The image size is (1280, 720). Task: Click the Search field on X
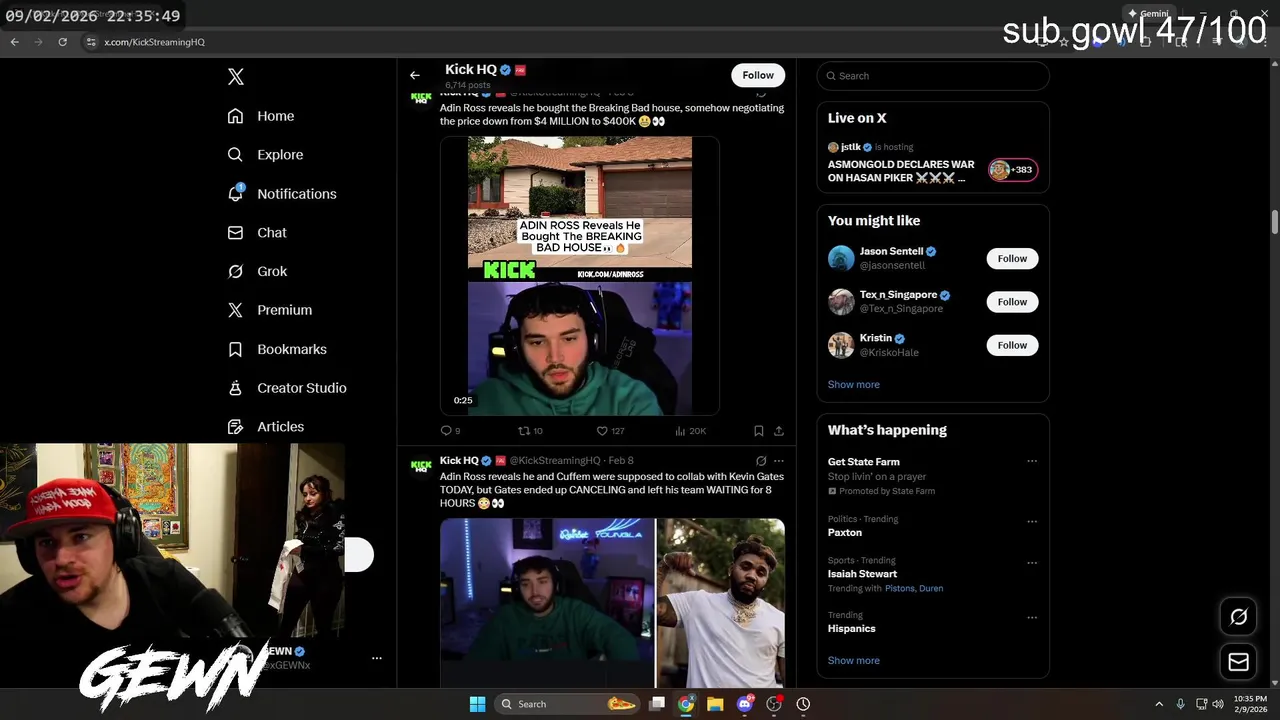(933, 76)
